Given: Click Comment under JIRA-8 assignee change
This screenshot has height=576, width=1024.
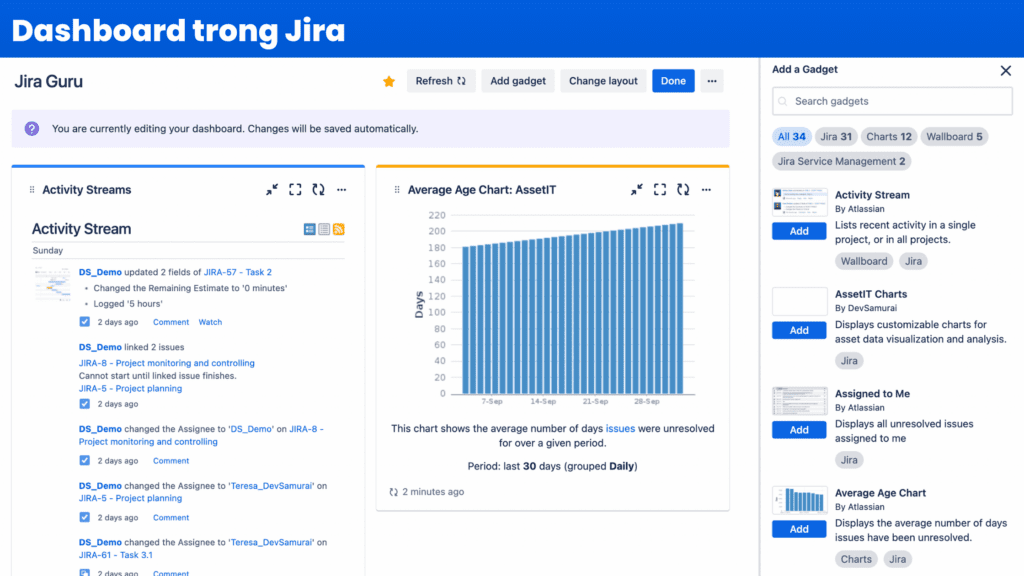Looking at the screenshot, I should pos(171,460).
